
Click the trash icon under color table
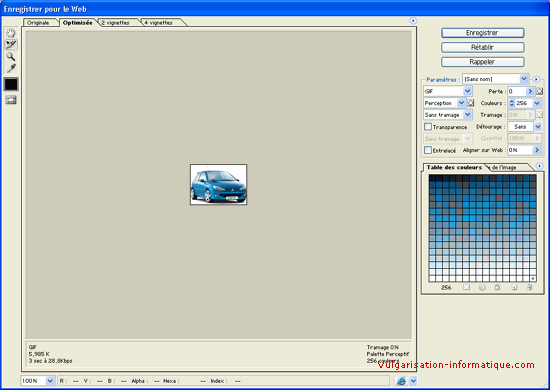click(529, 287)
